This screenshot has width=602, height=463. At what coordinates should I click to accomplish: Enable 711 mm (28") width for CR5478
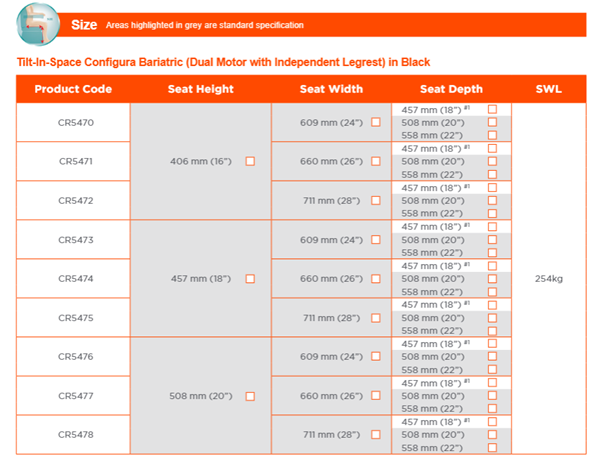tap(376, 435)
